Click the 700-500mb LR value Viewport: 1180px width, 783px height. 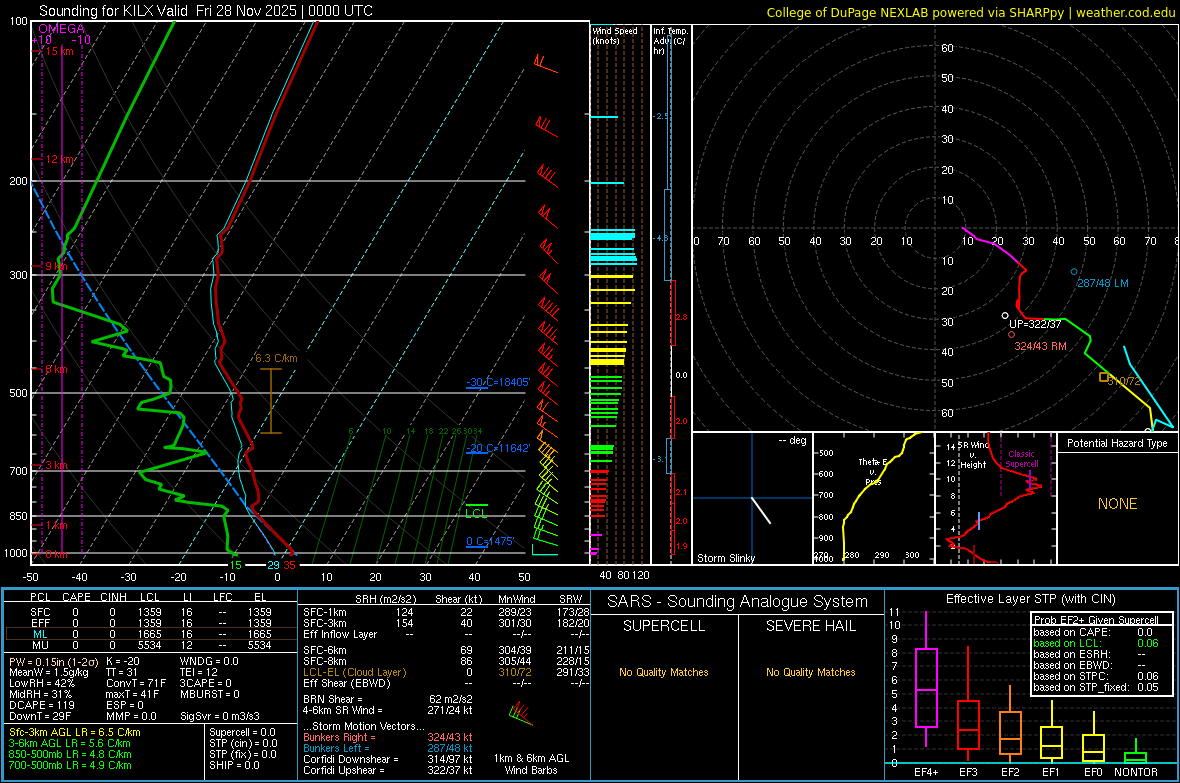(x=70, y=765)
